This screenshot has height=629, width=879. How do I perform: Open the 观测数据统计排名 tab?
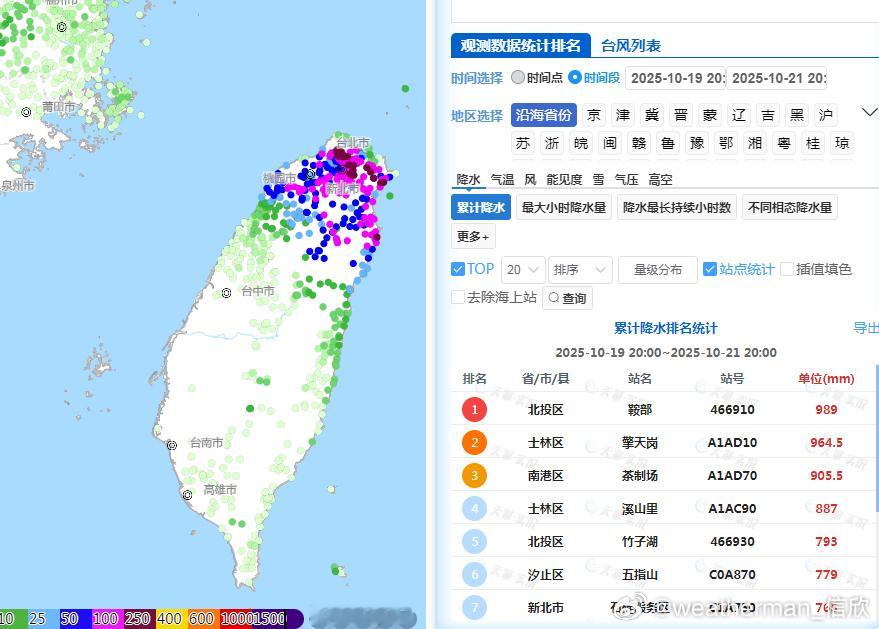coord(520,45)
